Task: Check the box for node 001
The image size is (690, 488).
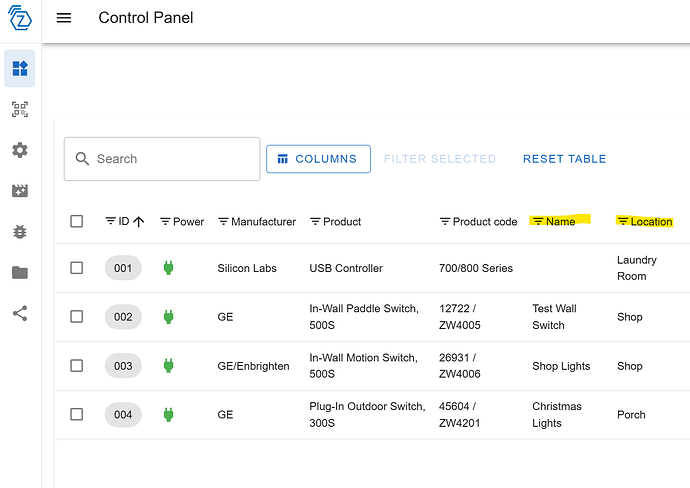Action: pos(77,268)
